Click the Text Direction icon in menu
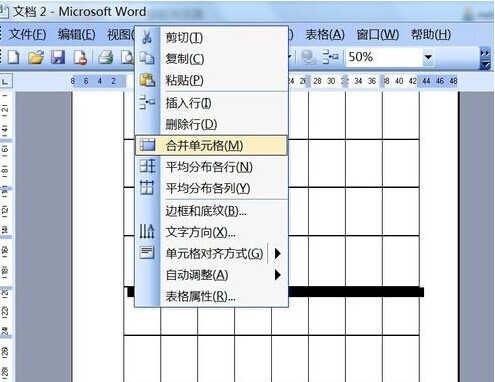 click(147, 231)
